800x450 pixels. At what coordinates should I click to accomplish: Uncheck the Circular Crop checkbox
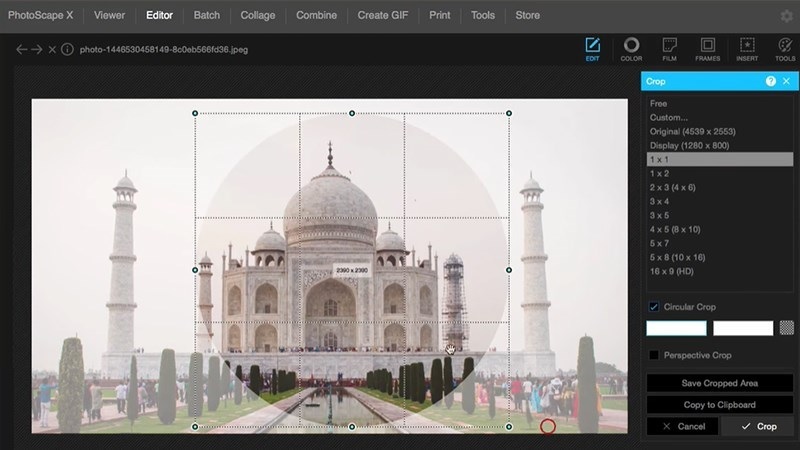[654, 307]
